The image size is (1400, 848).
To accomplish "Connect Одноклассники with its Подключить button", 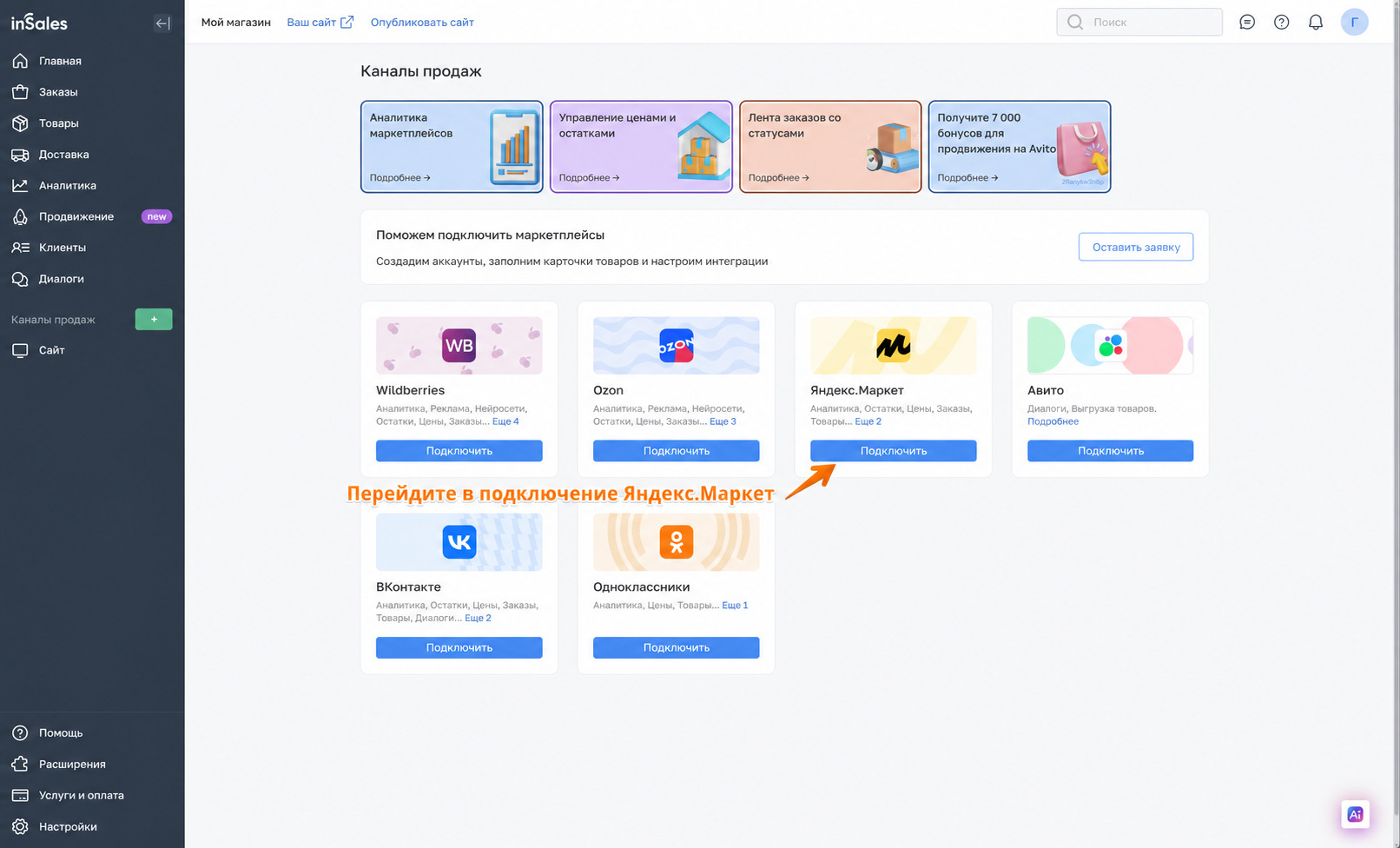I will click(x=676, y=647).
